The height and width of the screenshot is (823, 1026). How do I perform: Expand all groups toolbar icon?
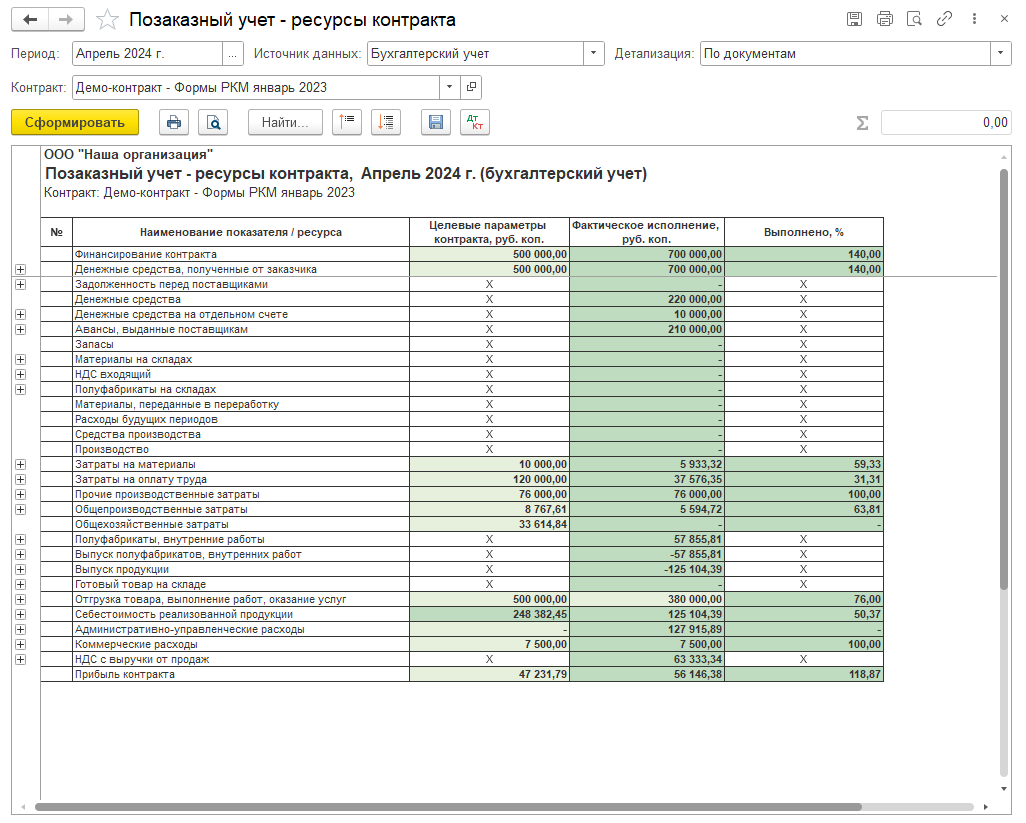[386, 122]
